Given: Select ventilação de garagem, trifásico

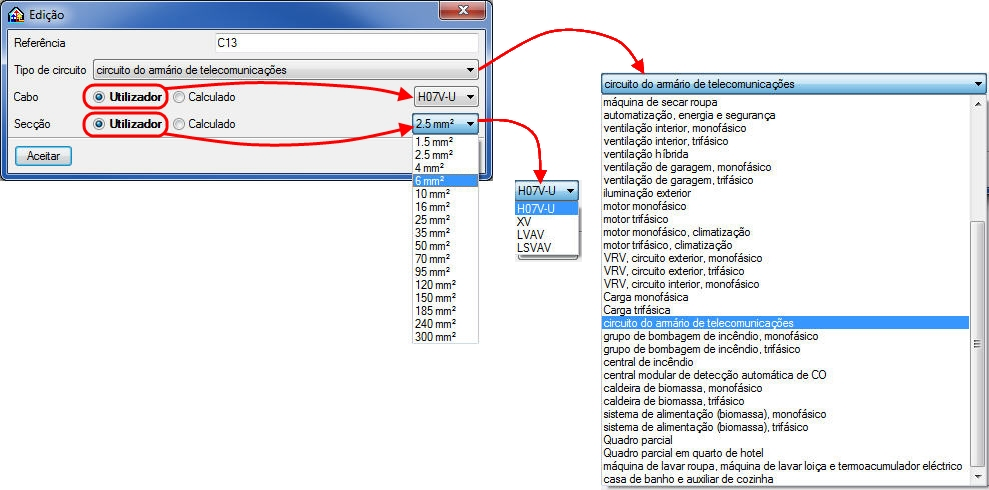Looking at the screenshot, I should [785, 180].
